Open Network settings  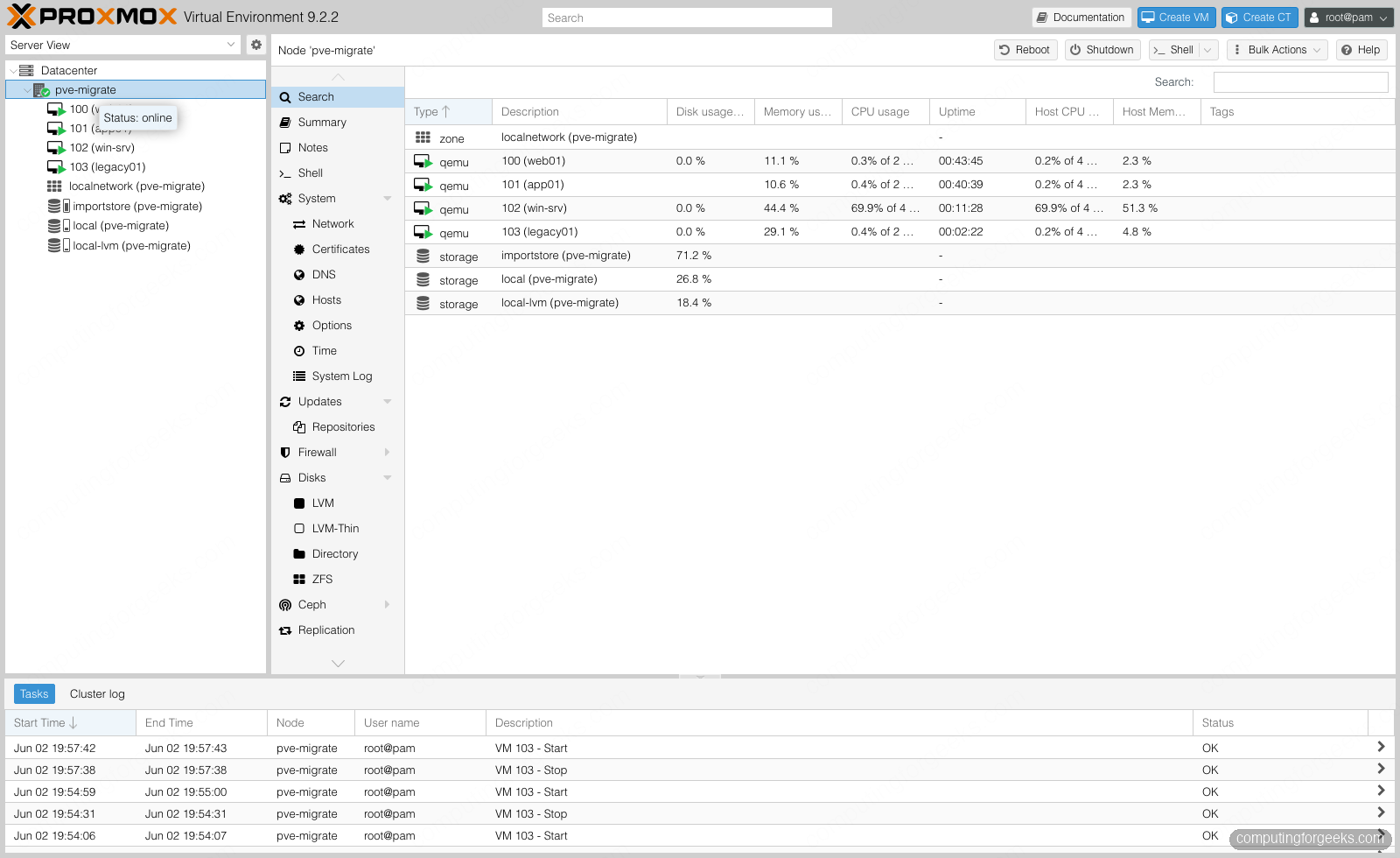[x=338, y=224]
